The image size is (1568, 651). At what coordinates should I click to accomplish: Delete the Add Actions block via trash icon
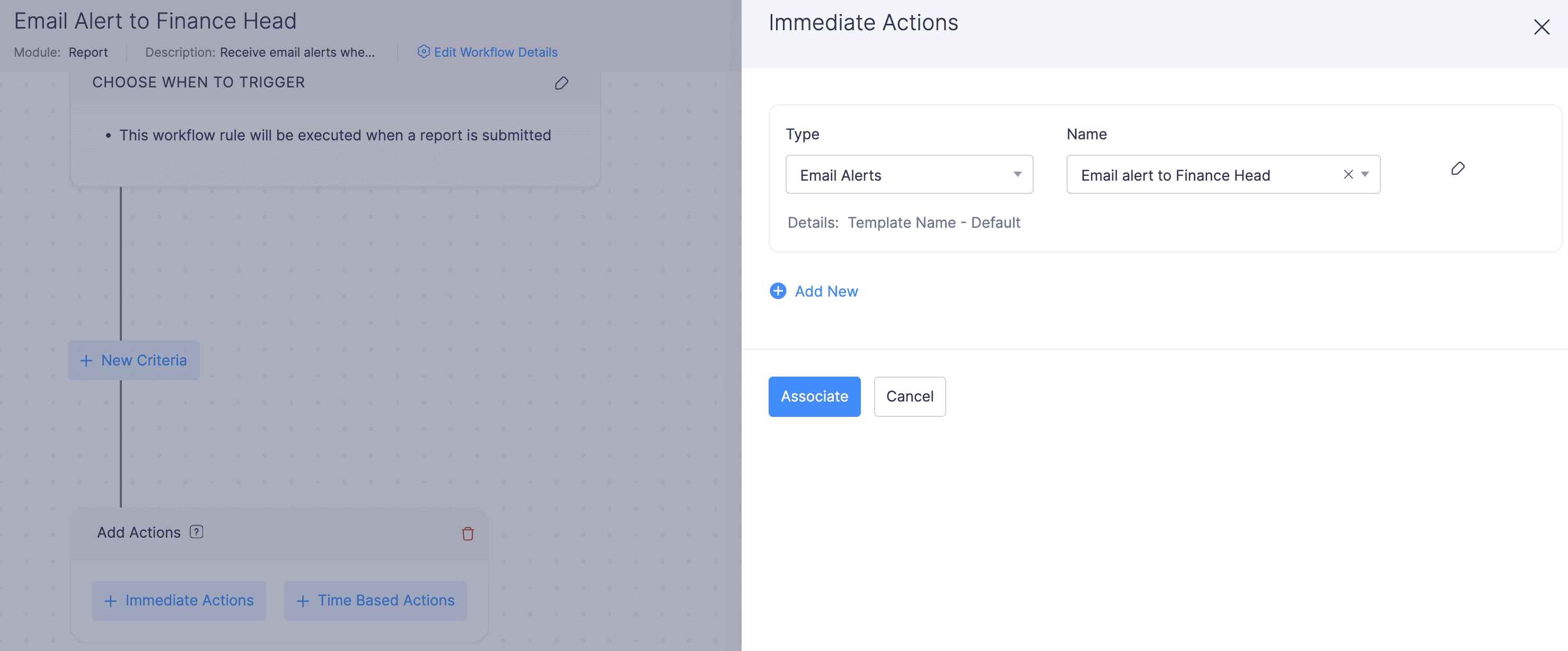click(468, 533)
